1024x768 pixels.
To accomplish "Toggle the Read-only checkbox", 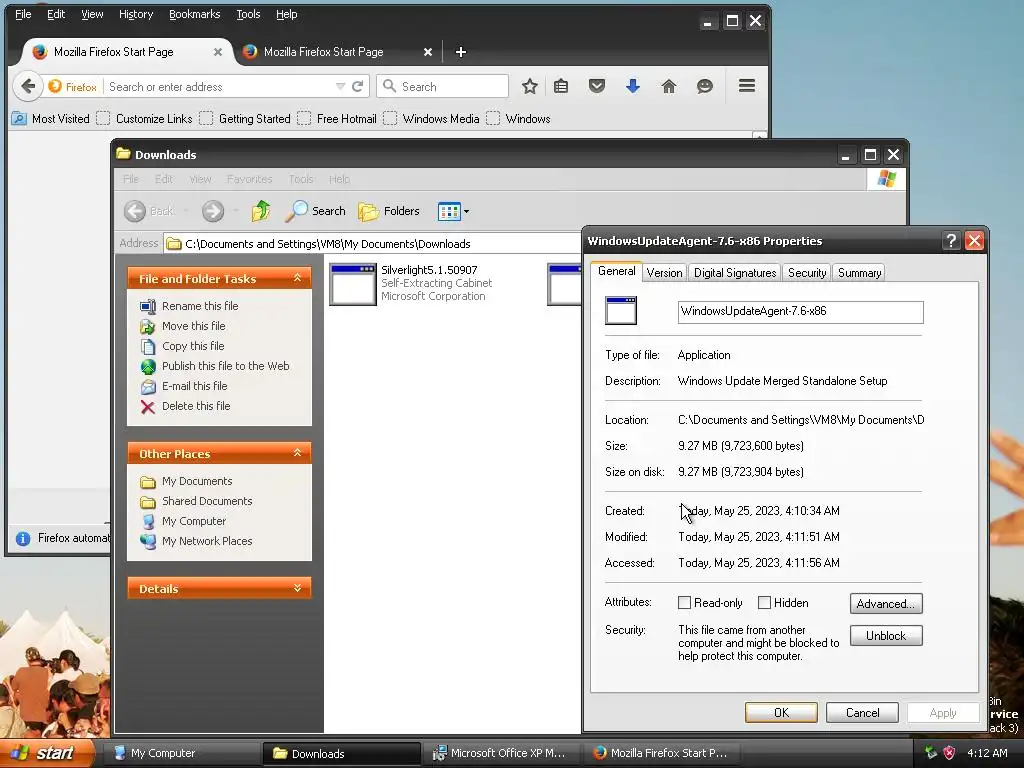I will coord(684,603).
